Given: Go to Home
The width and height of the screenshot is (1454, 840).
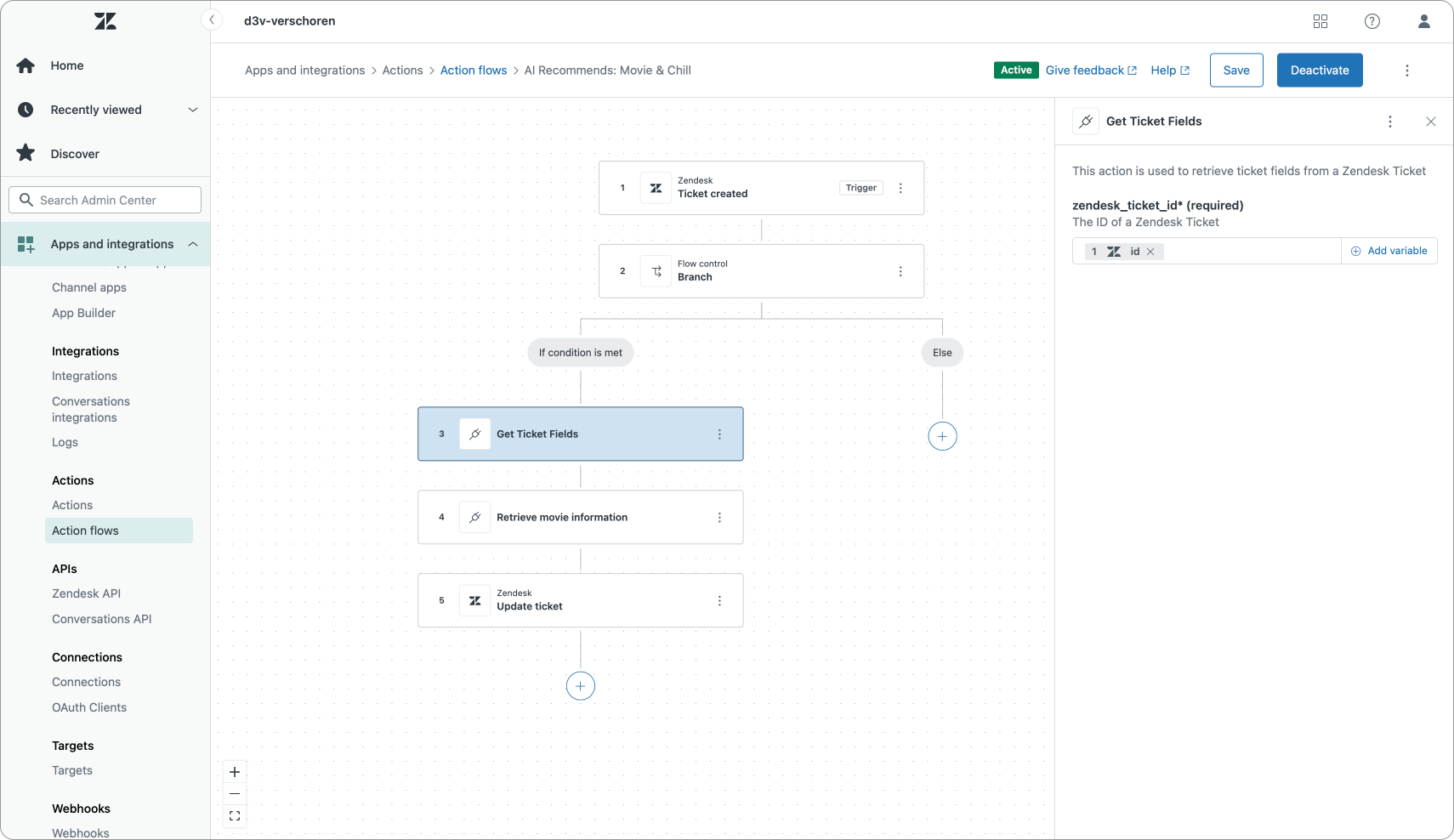Looking at the screenshot, I should pyautogui.click(x=66, y=65).
